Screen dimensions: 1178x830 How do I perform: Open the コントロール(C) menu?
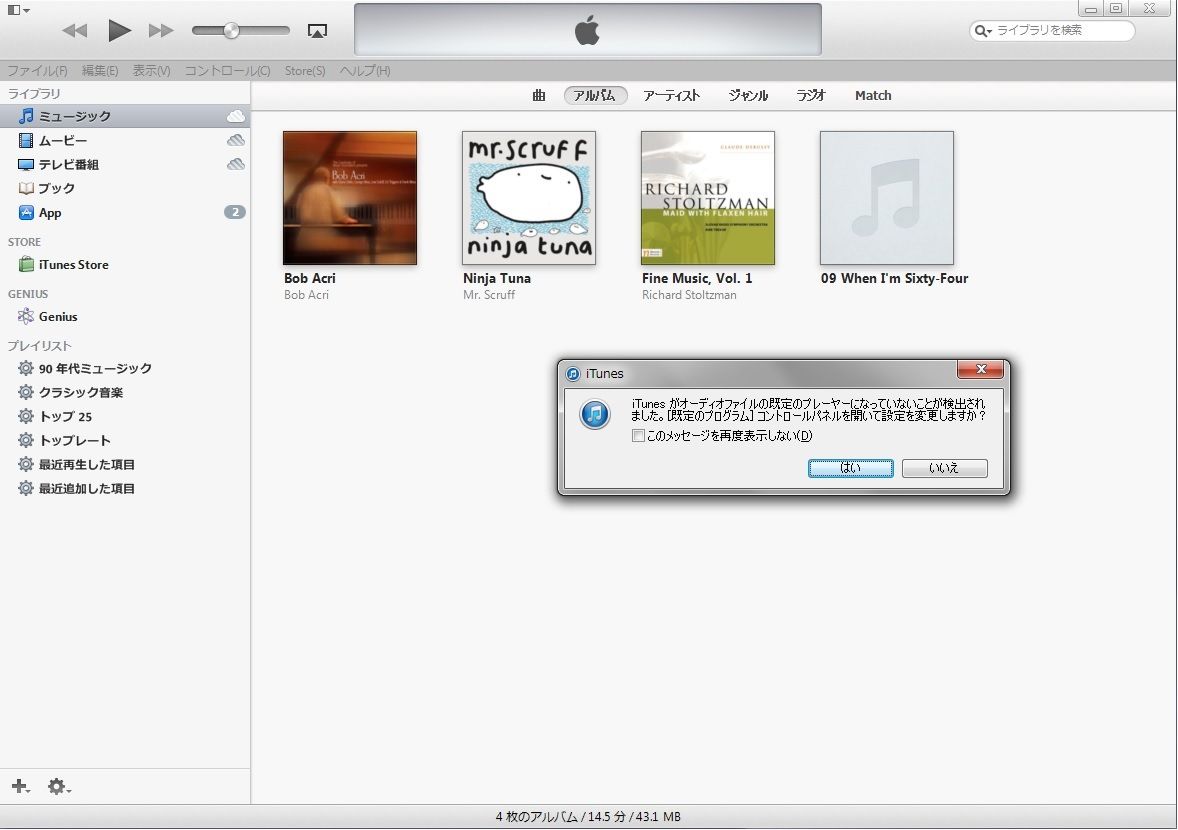coord(228,71)
